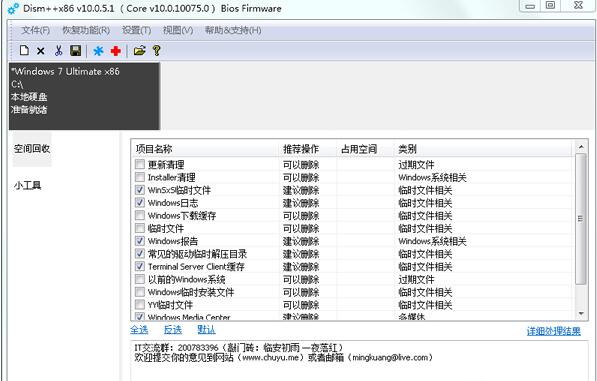Select the Windows 7 Ultimate x86 image tile

pos(85,96)
